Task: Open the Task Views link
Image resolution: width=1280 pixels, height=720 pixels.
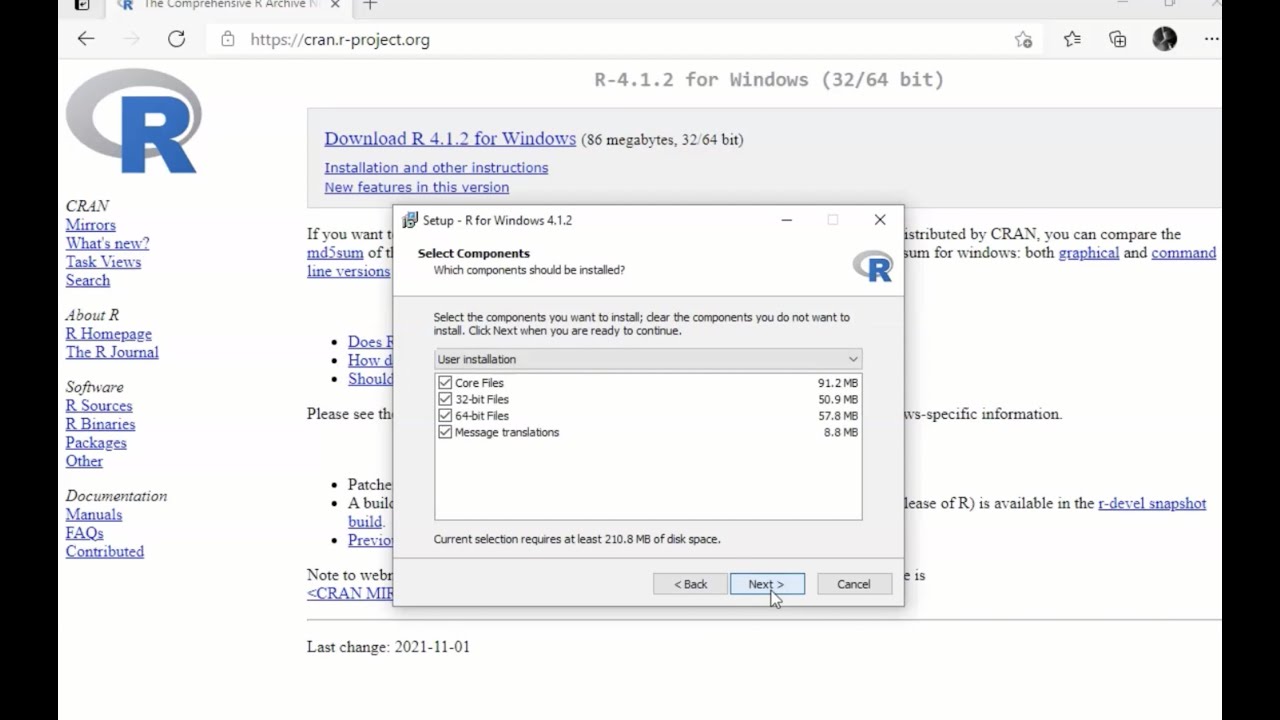Action: [103, 262]
